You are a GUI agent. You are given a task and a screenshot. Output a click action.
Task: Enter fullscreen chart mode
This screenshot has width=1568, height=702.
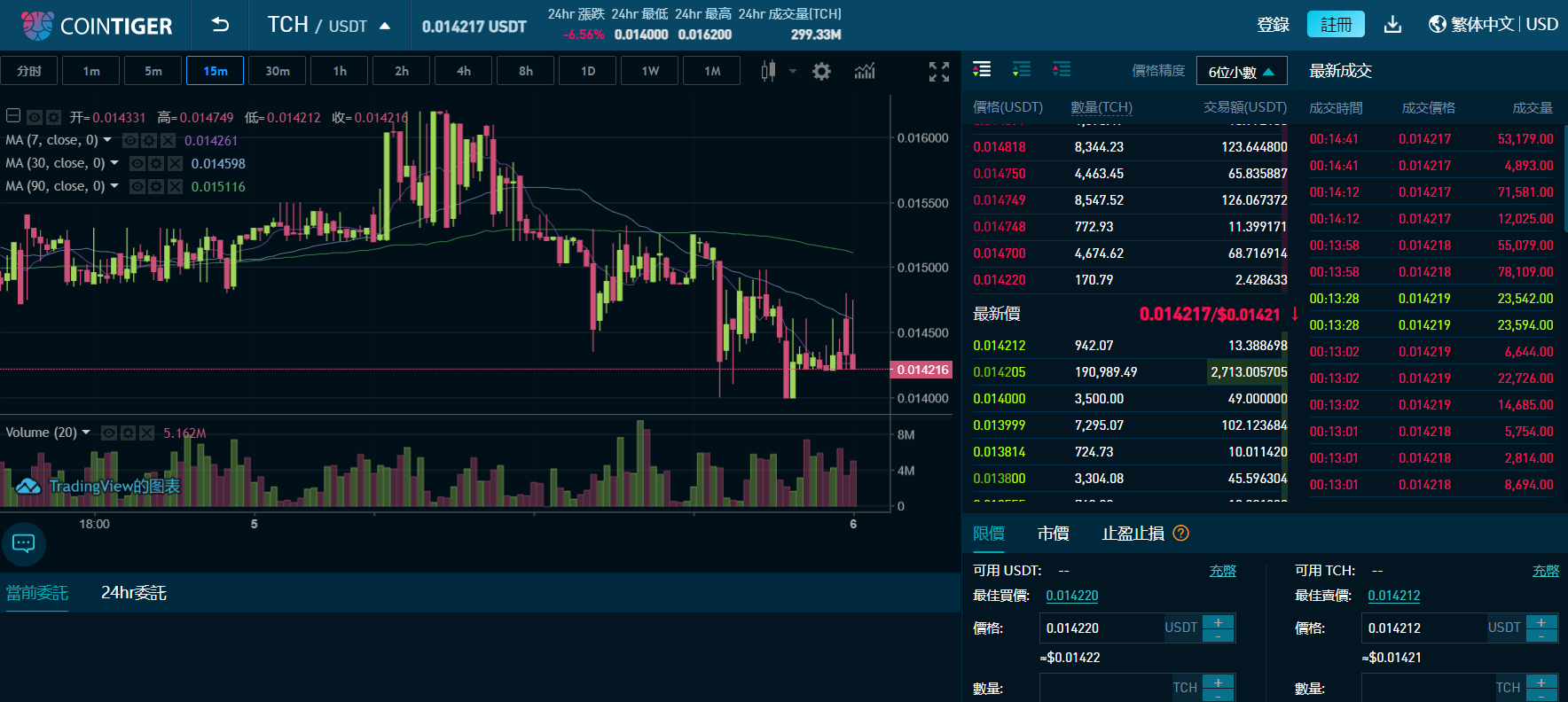[939, 72]
